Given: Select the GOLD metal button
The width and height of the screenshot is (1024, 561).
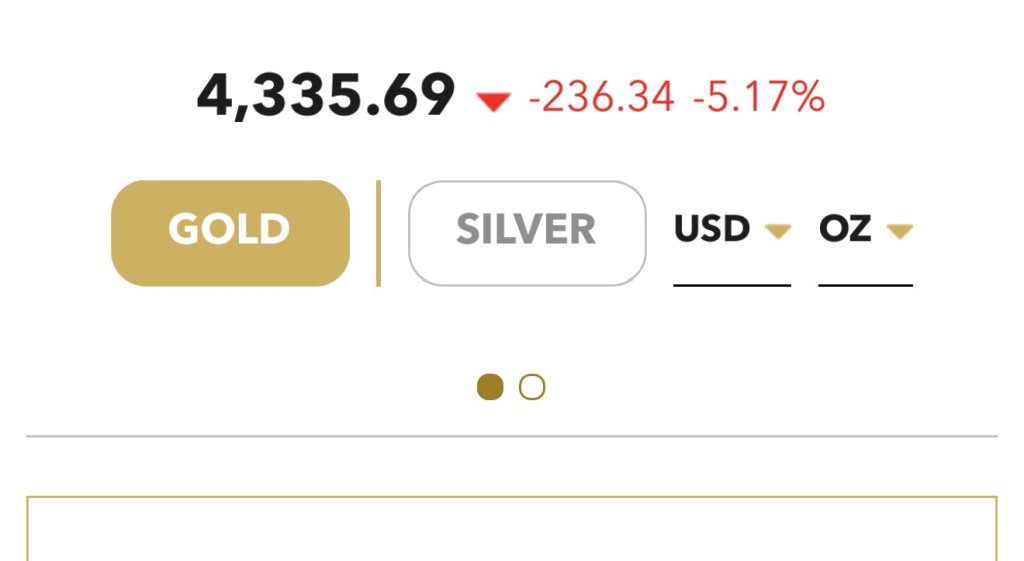Looking at the screenshot, I should point(230,233).
